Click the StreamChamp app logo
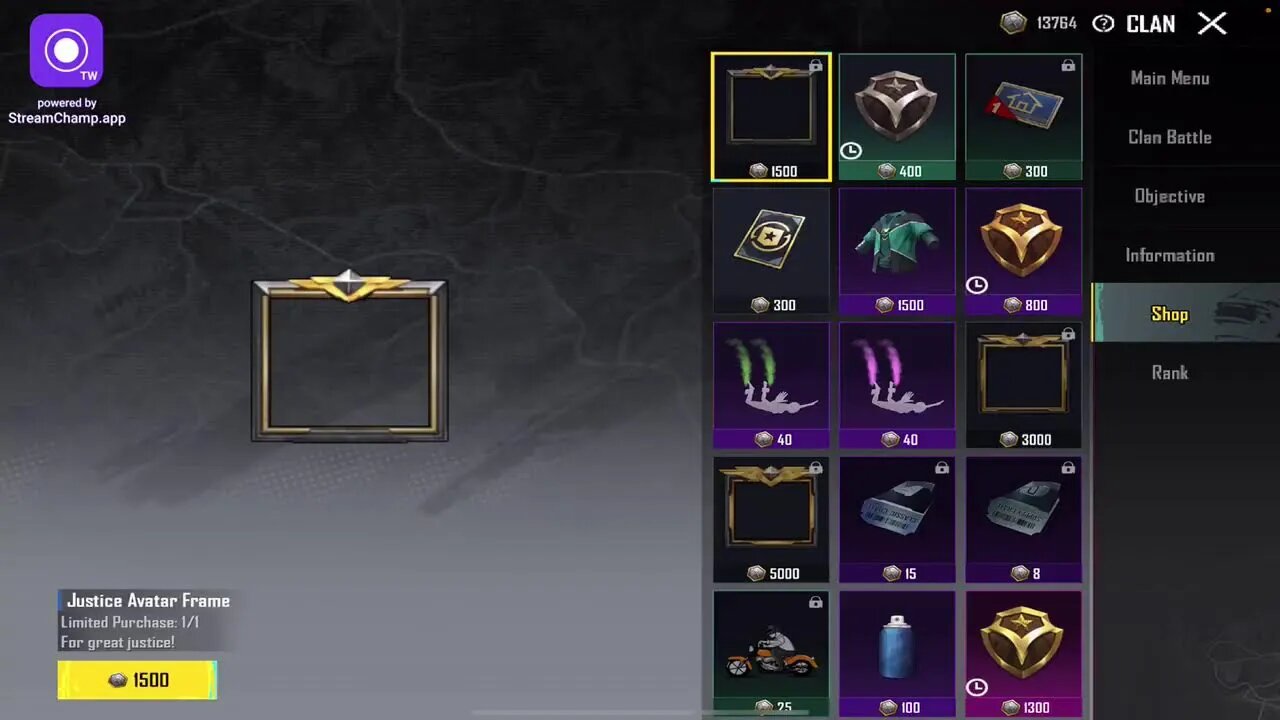The width and height of the screenshot is (1280, 720). pyautogui.click(x=66, y=50)
